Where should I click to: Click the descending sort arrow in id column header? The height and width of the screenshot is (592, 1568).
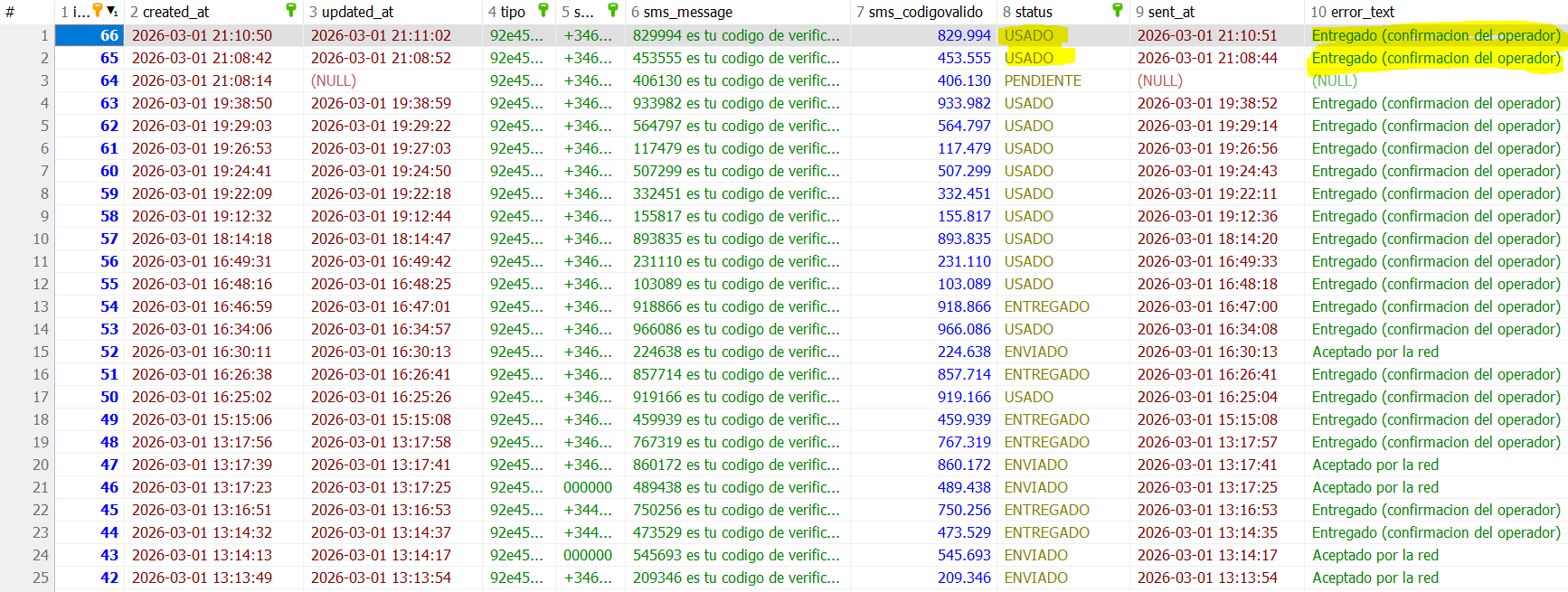click(x=112, y=11)
